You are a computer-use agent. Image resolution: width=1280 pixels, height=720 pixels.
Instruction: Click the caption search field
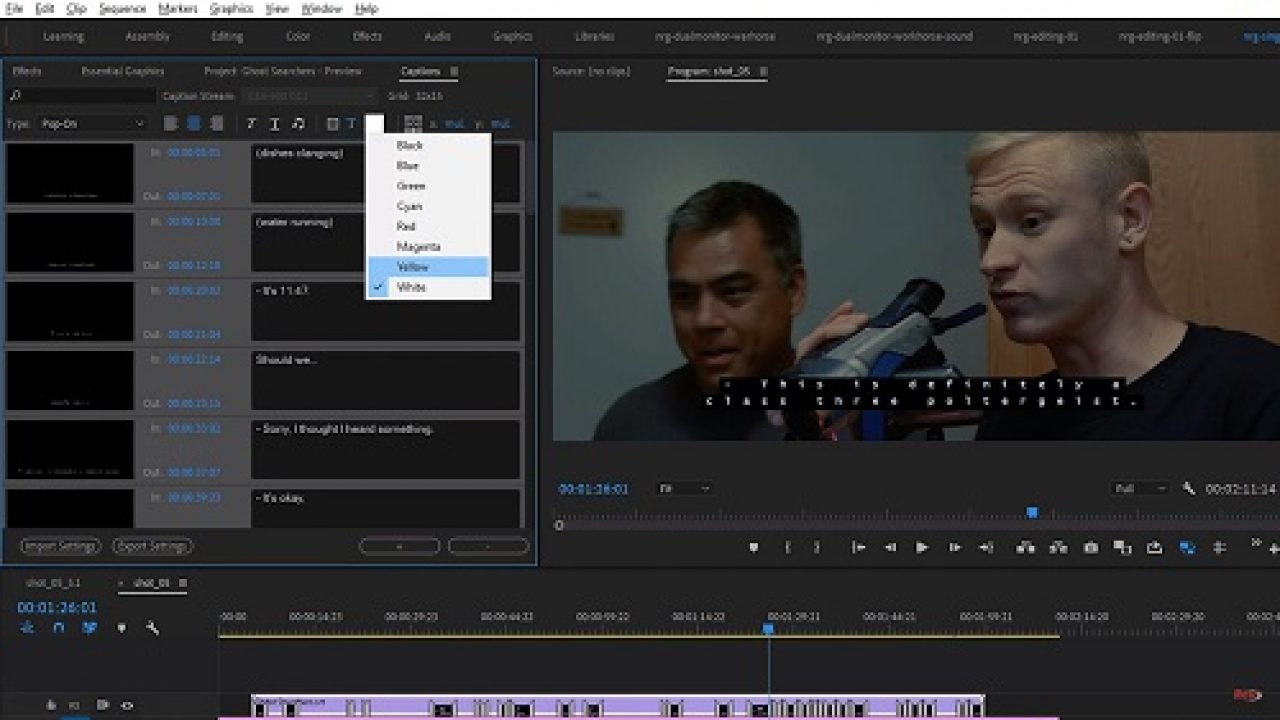[x=81, y=96]
